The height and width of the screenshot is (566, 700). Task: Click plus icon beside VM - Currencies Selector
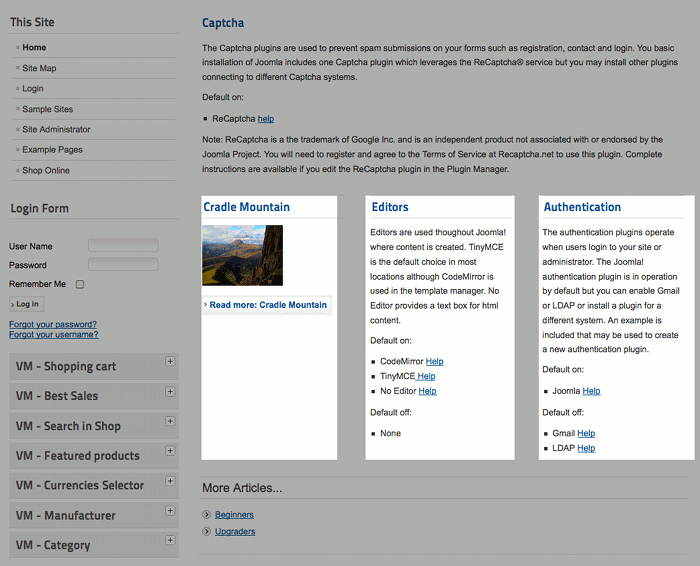(x=171, y=480)
